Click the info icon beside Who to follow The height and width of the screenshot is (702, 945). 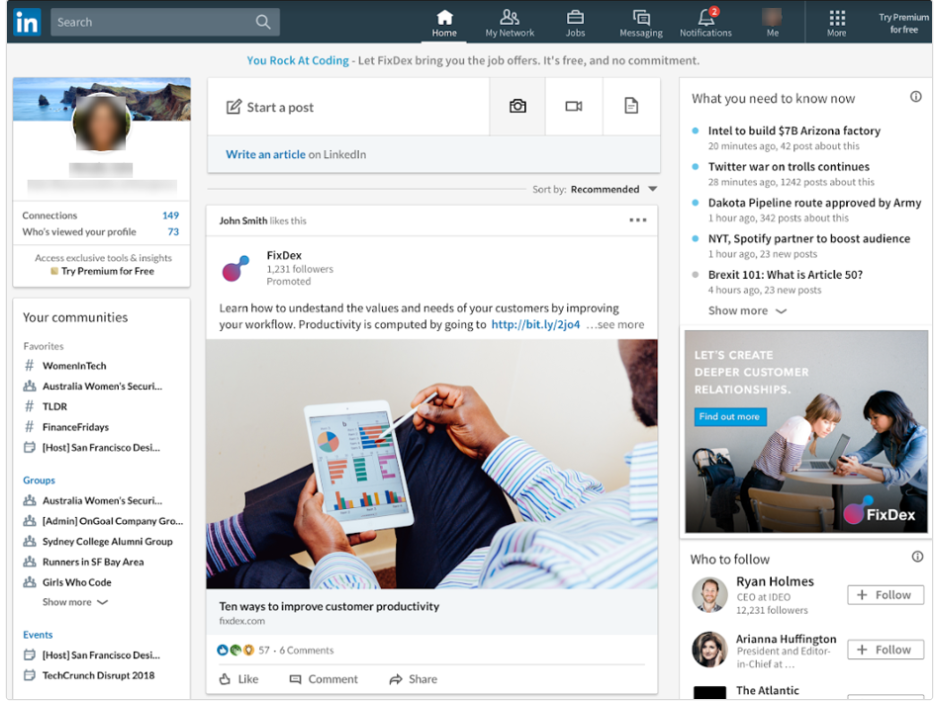coord(917,557)
